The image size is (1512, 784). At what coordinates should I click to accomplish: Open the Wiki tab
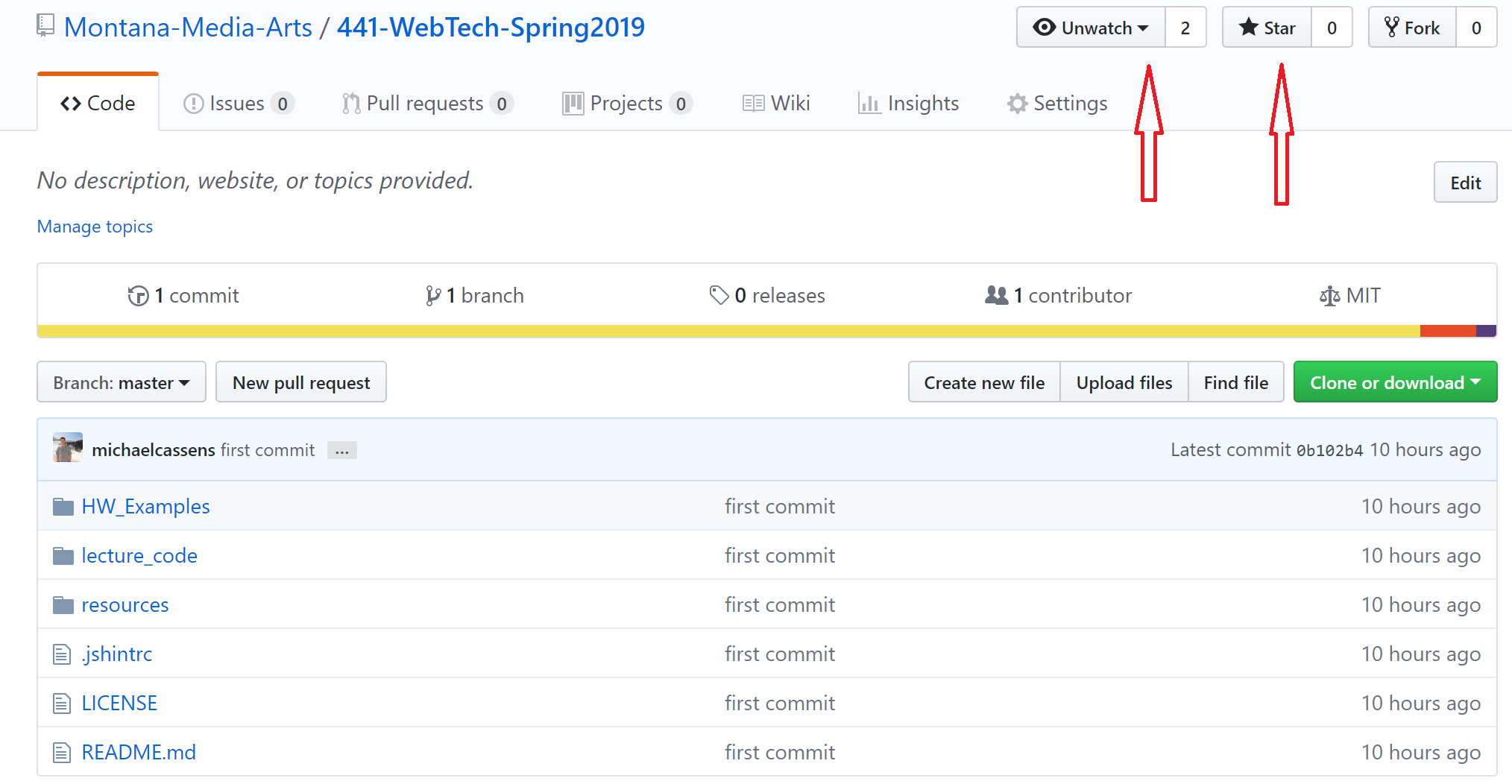(x=776, y=103)
